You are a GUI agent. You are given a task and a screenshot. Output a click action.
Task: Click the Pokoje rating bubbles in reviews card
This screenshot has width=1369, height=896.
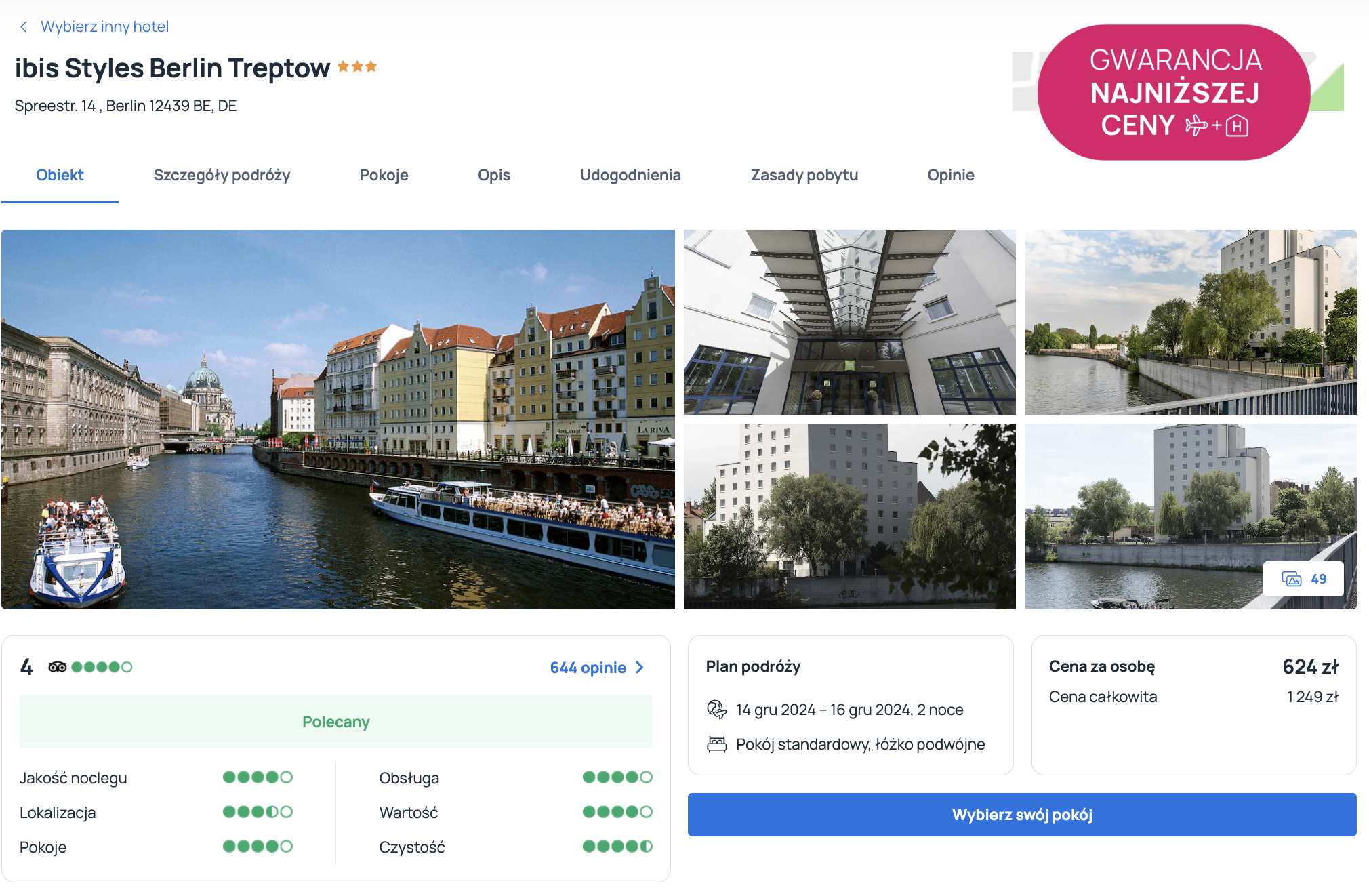[x=258, y=847]
